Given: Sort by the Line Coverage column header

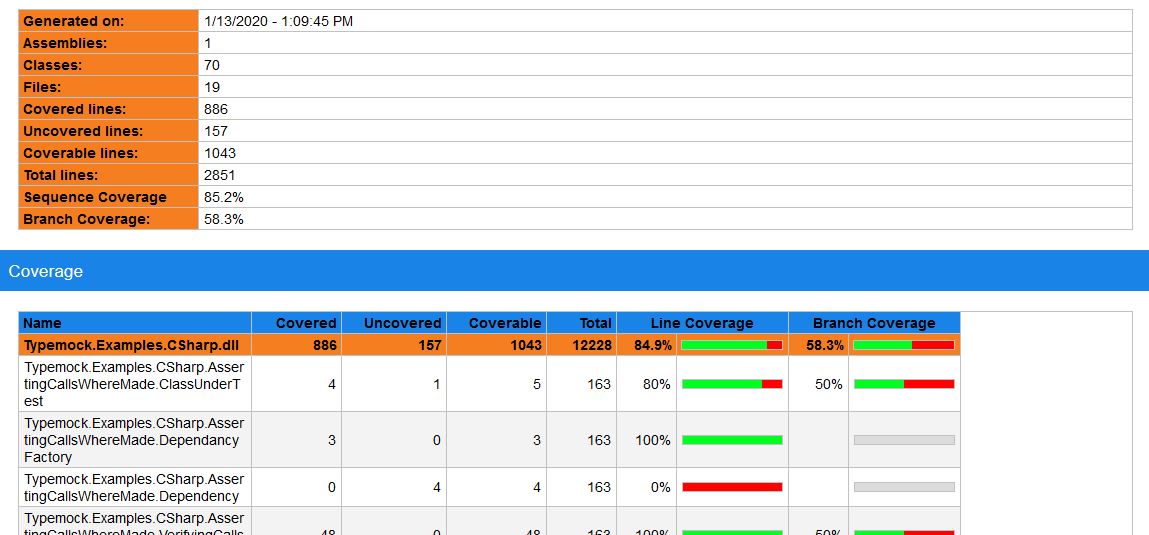Looking at the screenshot, I should pos(702,323).
